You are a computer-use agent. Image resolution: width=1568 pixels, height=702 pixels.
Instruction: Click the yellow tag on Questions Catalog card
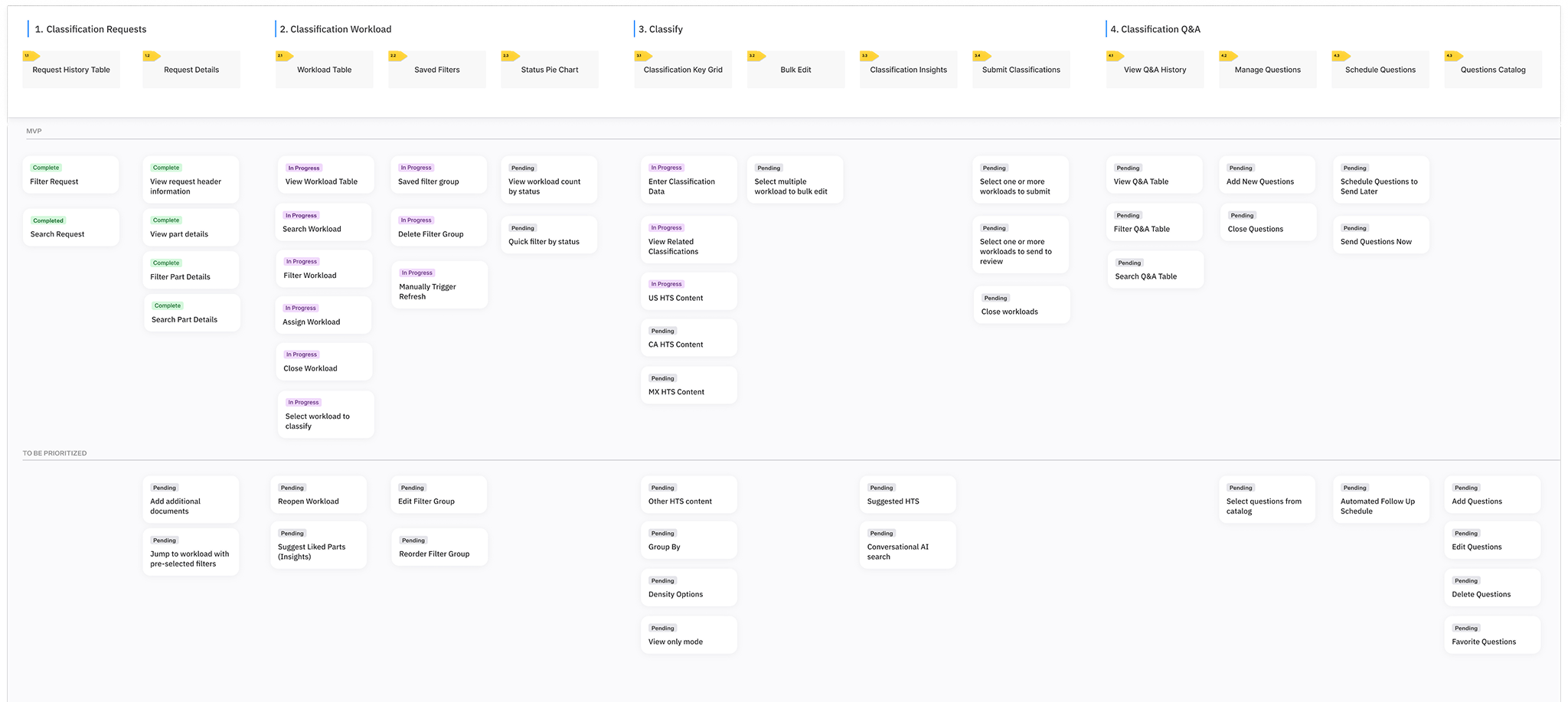click(1454, 56)
